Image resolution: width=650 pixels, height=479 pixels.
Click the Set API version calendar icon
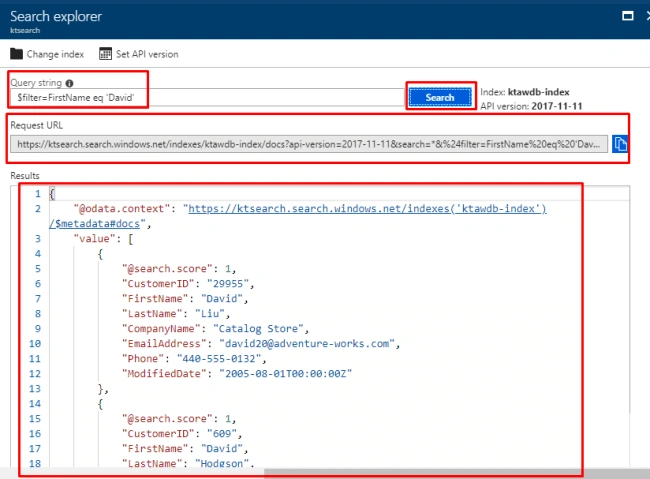105,54
